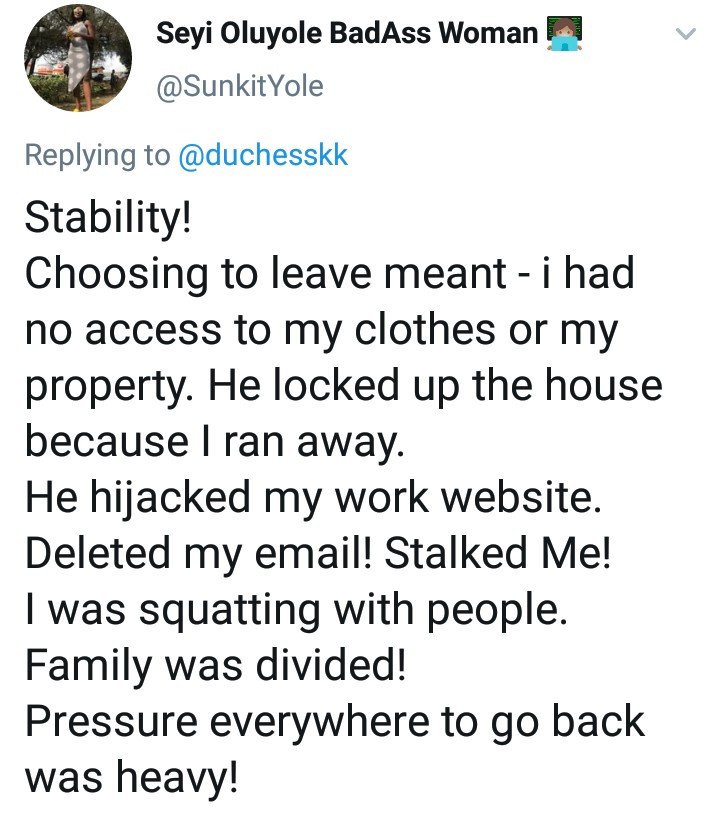Tap 'He hijacked my work website.' line

(x=313, y=498)
